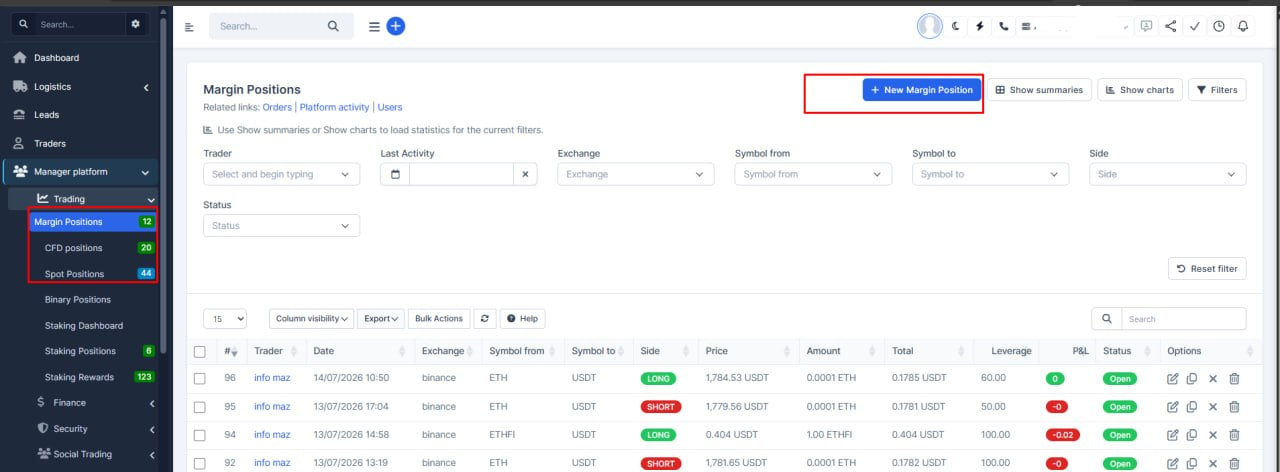Click the phone icon in the header
The width and height of the screenshot is (1280, 472).
[x=1004, y=27]
